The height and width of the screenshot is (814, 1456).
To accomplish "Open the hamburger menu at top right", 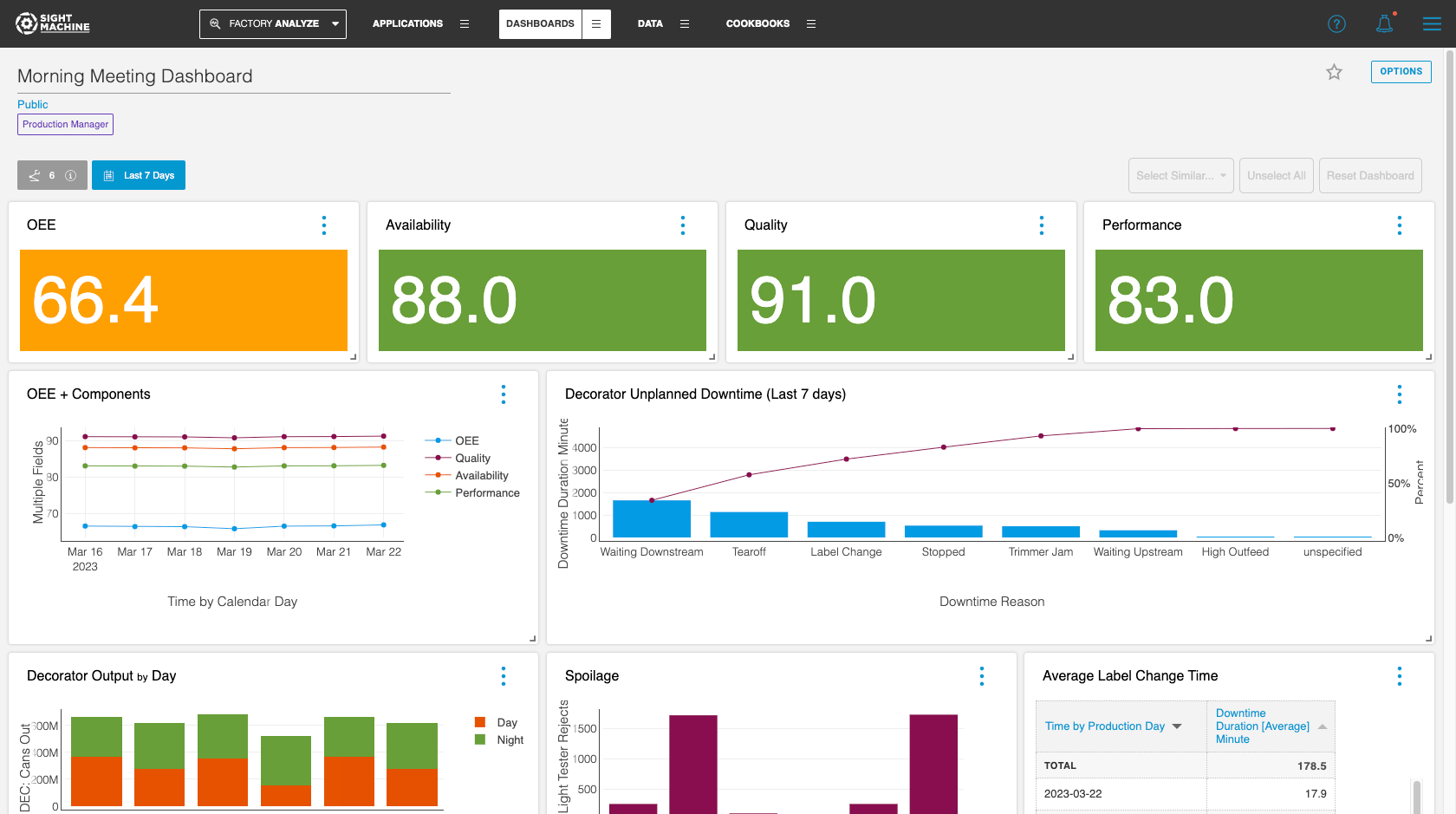I will 1432,24.
